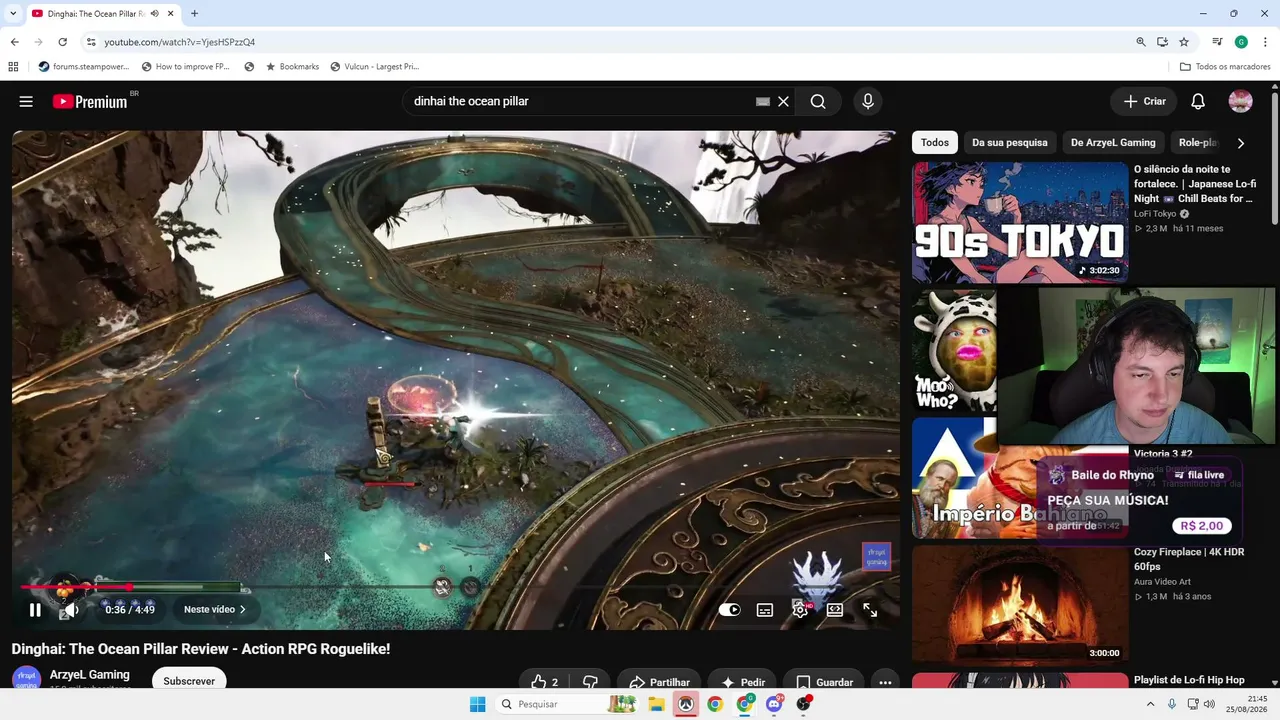Show more filter chips with right arrow
This screenshot has height=720, width=1280.
click(x=1241, y=143)
